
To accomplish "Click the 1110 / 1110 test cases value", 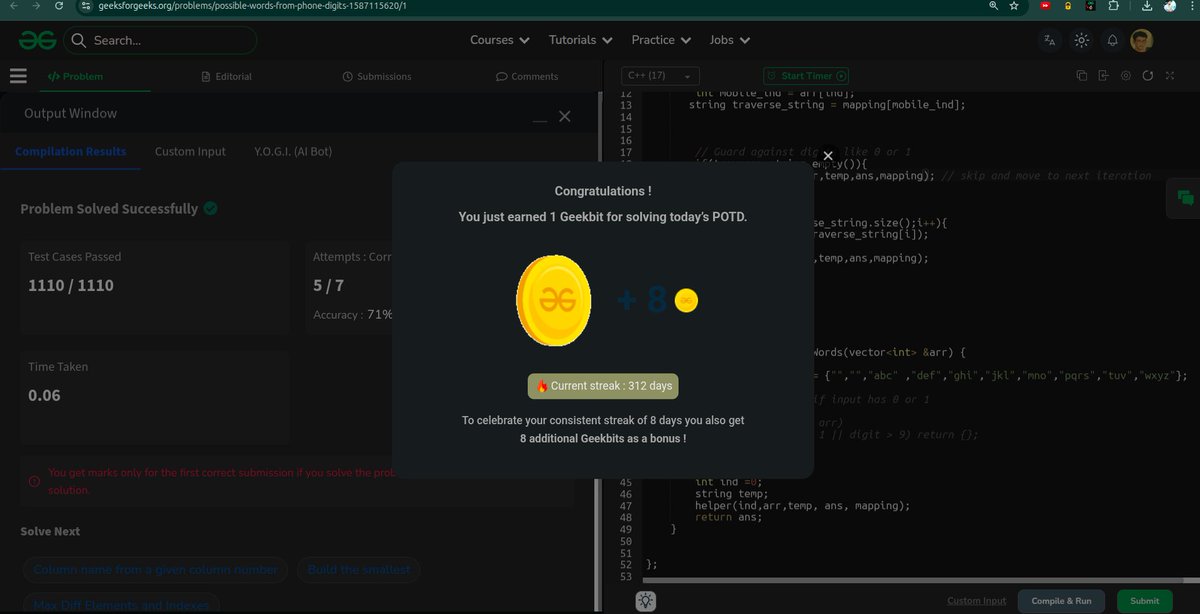I will (x=71, y=286).
